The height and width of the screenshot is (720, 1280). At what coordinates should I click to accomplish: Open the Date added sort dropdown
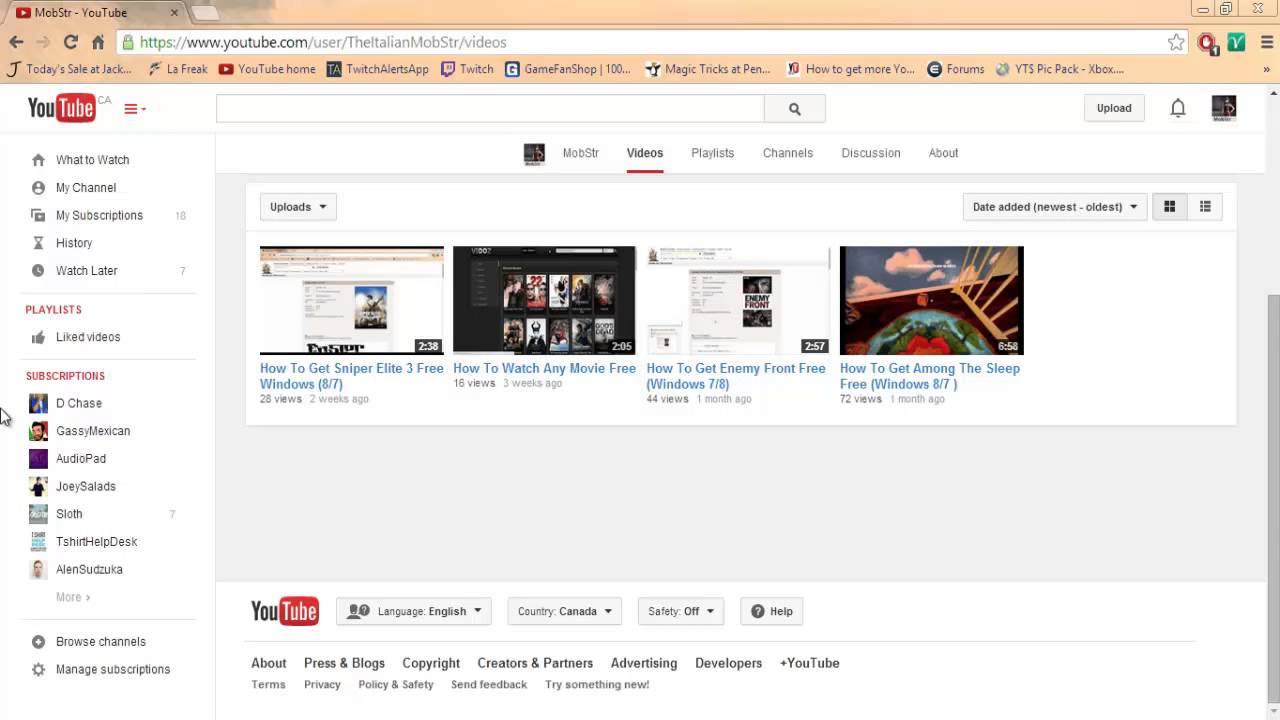pos(1054,207)
